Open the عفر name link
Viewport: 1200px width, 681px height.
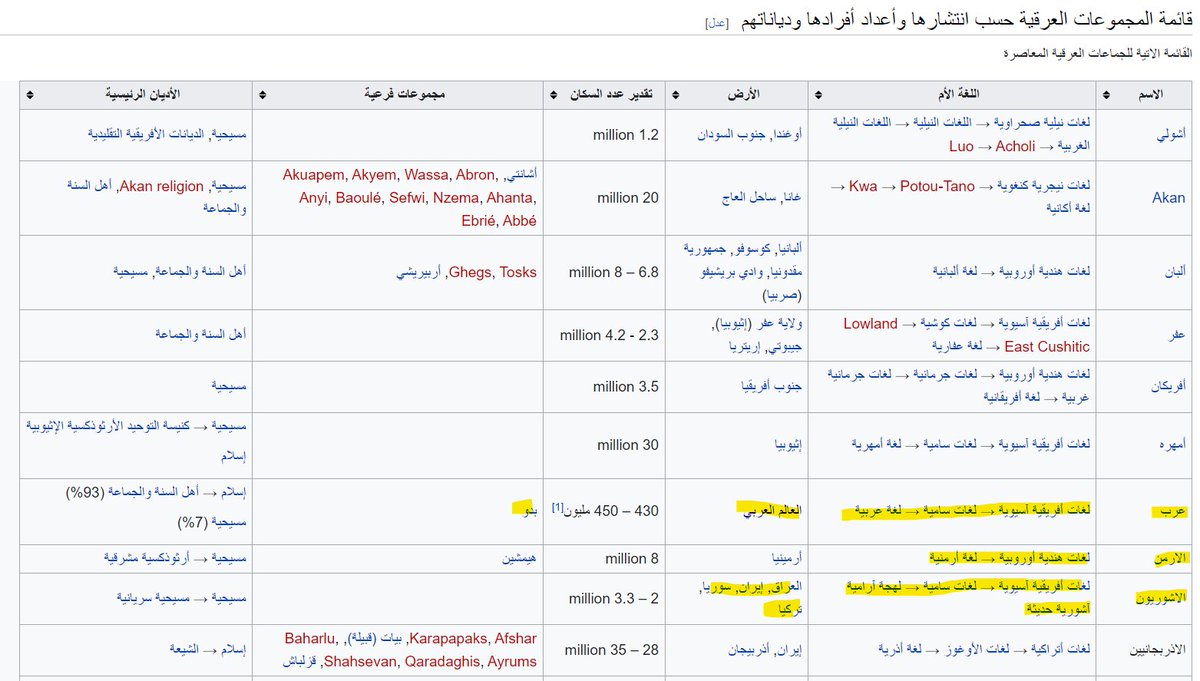(x=1175, y=335)
